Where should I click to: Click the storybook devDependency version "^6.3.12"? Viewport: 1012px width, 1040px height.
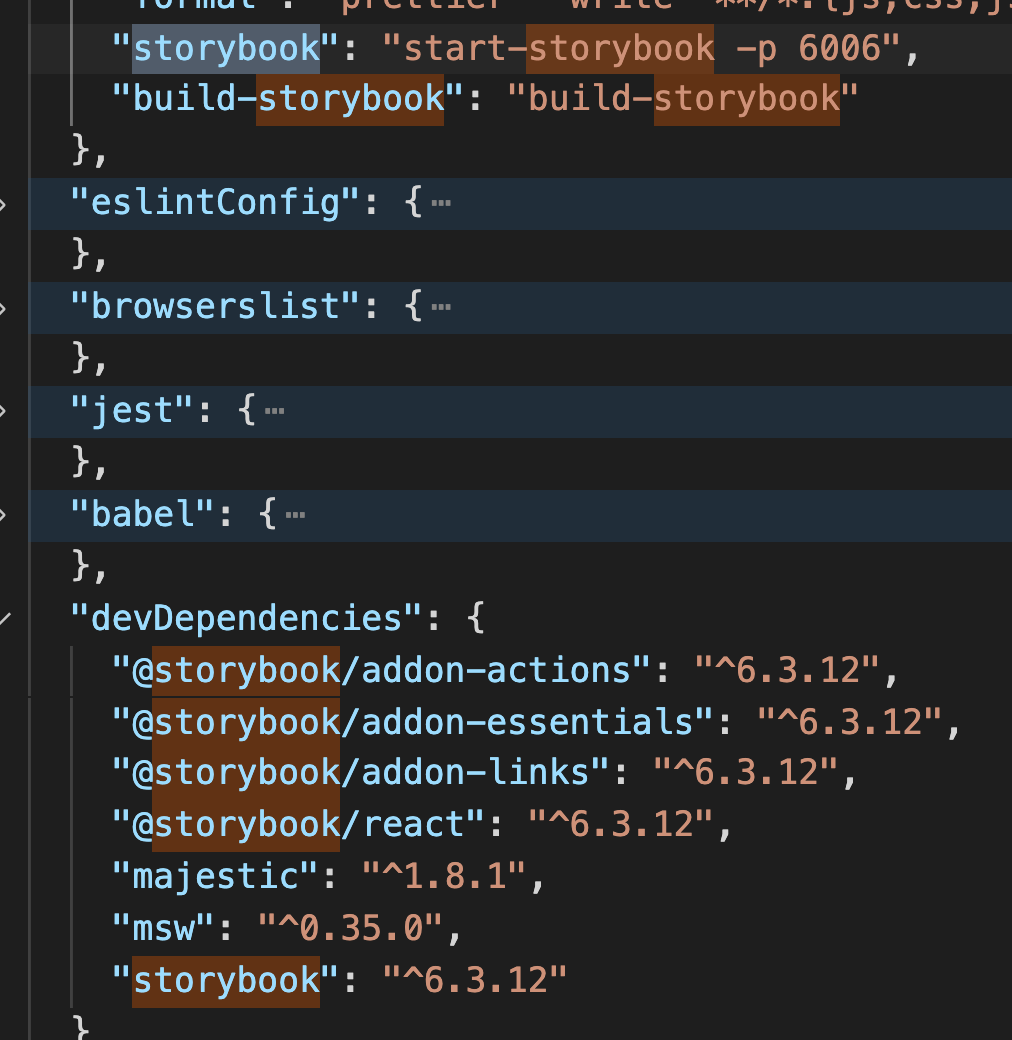click(475, 981)
